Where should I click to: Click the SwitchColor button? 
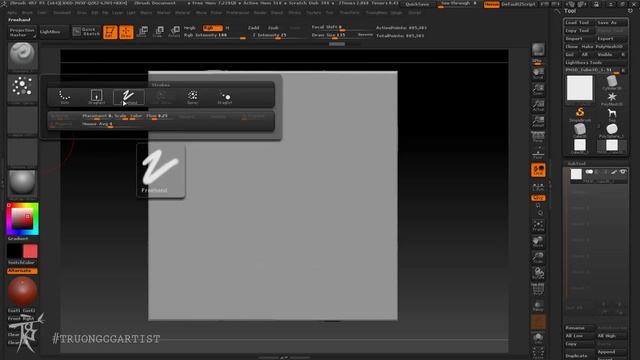[x=22, y=262]
